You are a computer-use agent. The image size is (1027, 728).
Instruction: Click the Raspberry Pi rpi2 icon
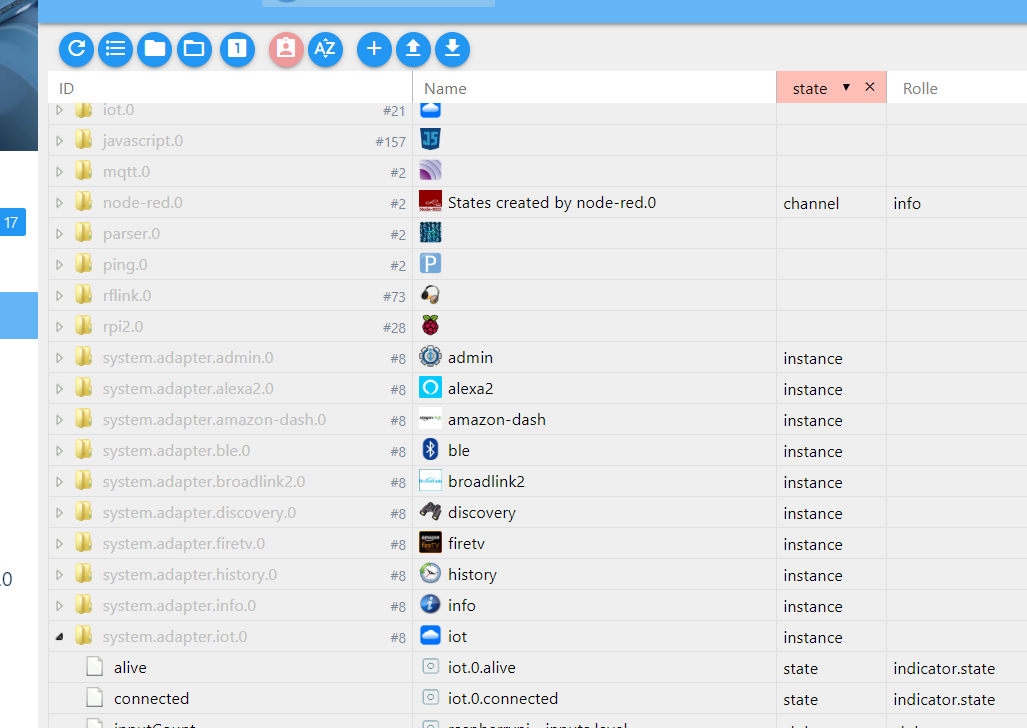[430, 325]
